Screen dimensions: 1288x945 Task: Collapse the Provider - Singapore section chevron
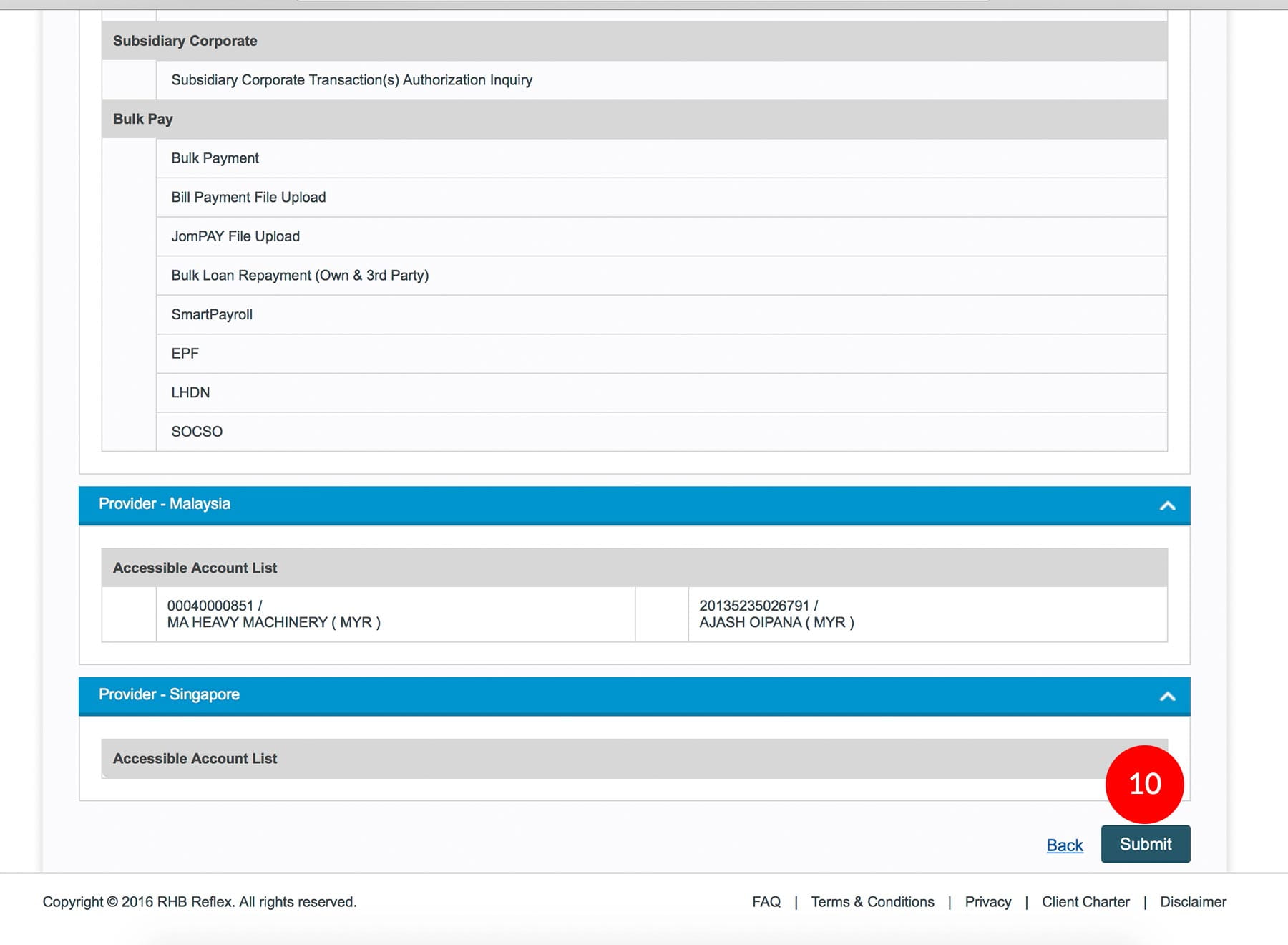coord(1167,696)
